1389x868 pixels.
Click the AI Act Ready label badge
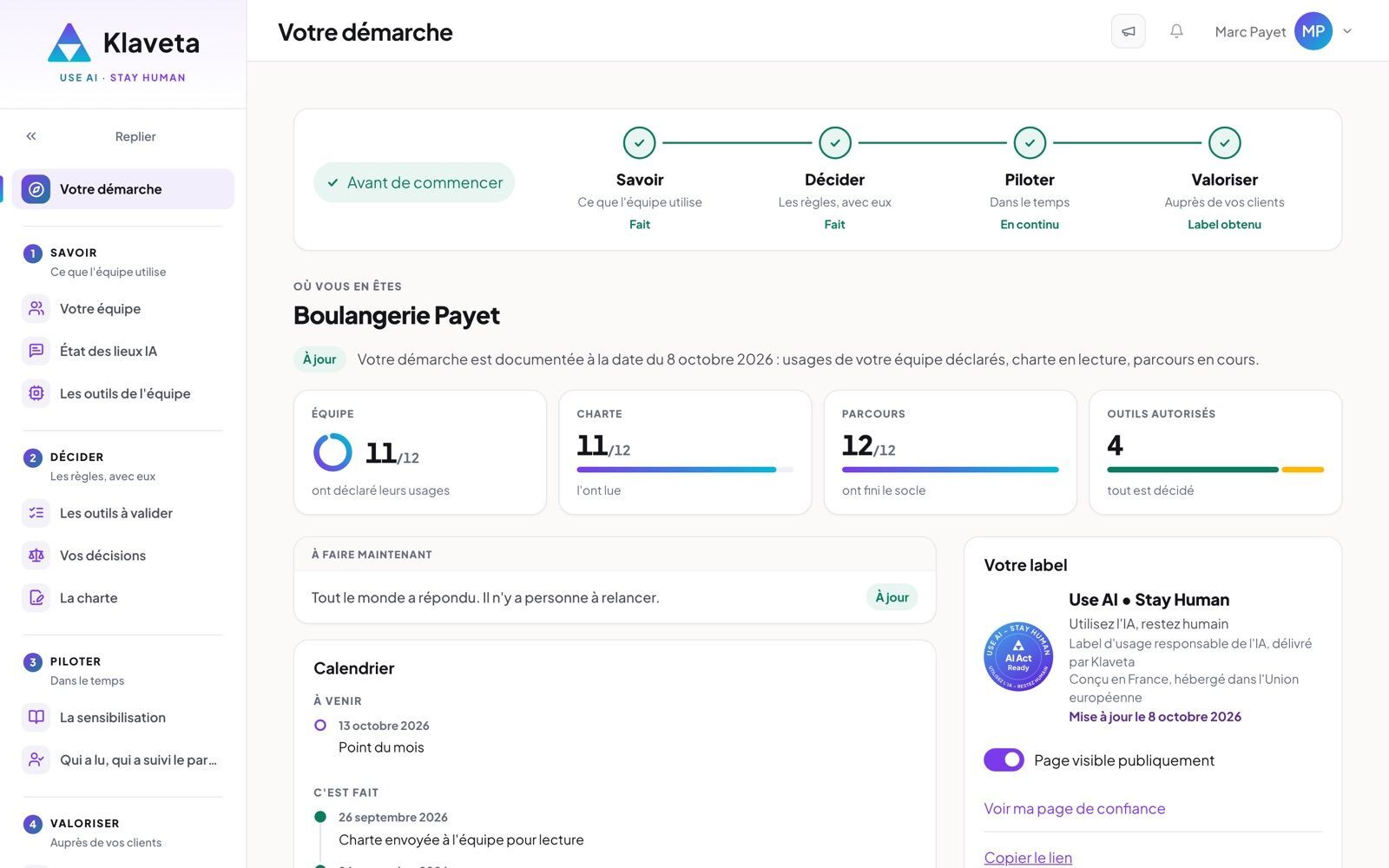click(x=1017, y=656)
